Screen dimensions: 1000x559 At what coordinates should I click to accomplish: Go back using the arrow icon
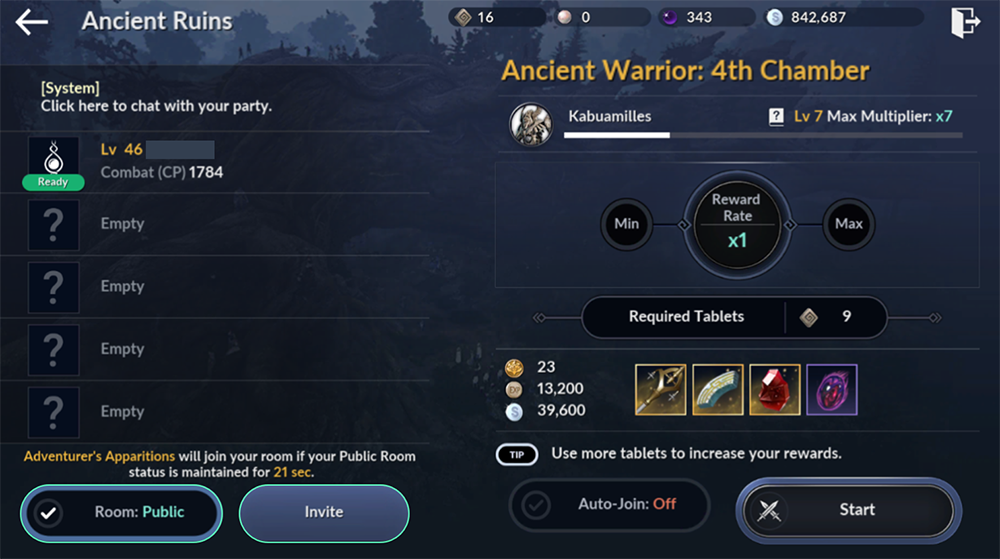click(x=31, y=22)
